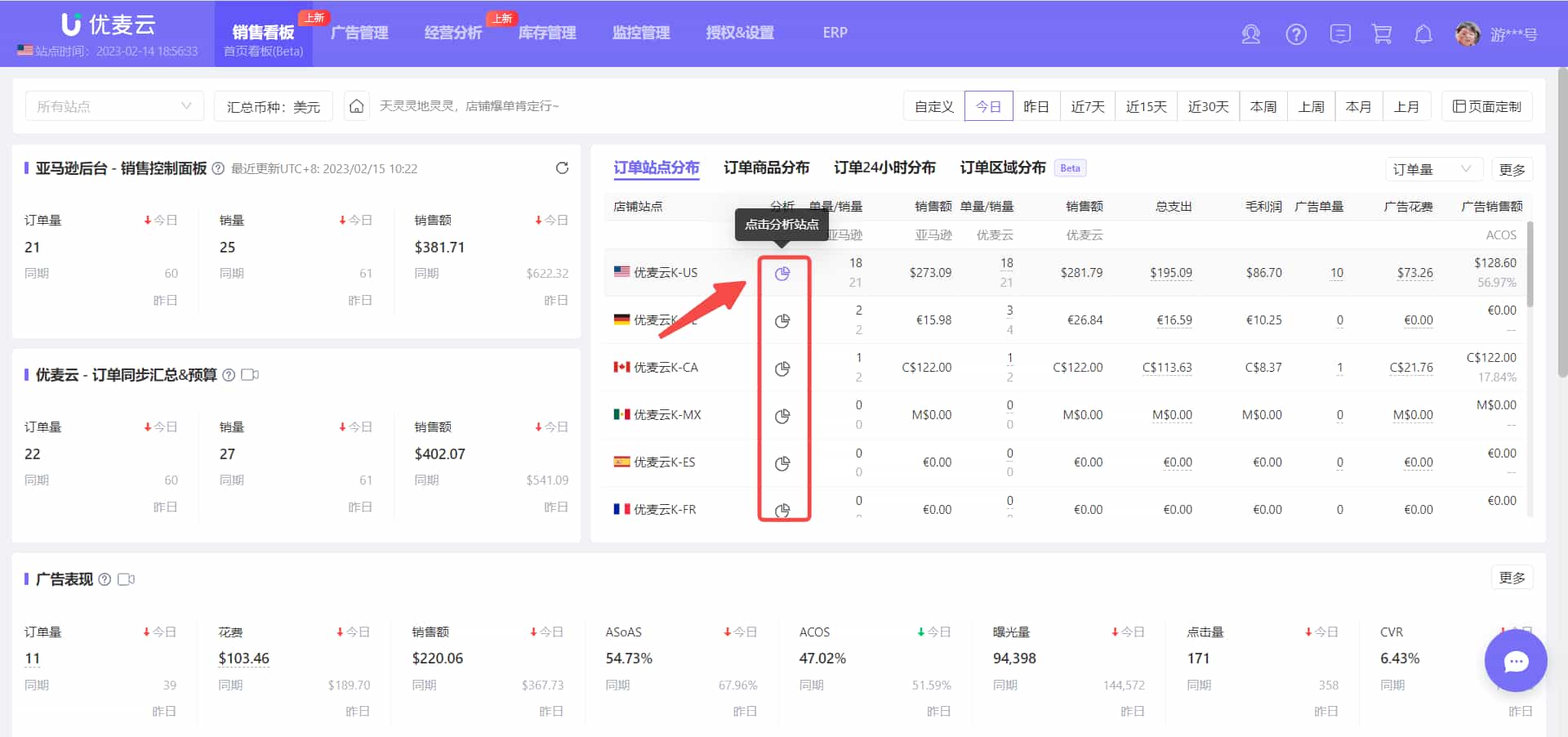Select the 上月 date range
1568x737 pixels.
(1406, 106)
